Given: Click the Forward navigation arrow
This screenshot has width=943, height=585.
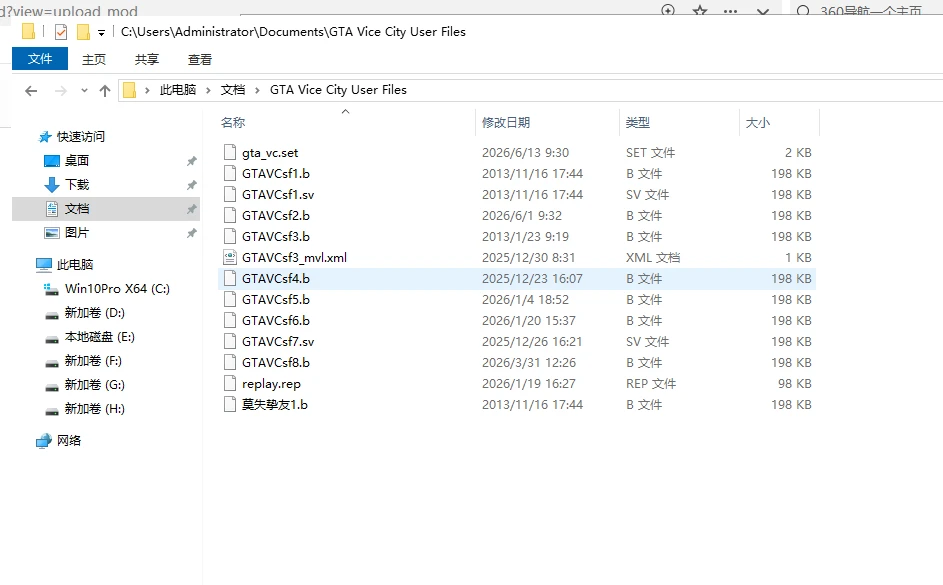Looking at the screenshot, I should (61, 91).
